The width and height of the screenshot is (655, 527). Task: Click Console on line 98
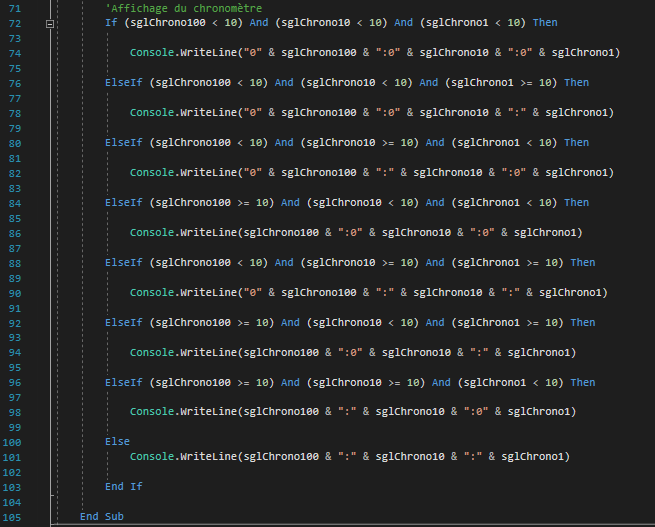[x=152, y=412]
